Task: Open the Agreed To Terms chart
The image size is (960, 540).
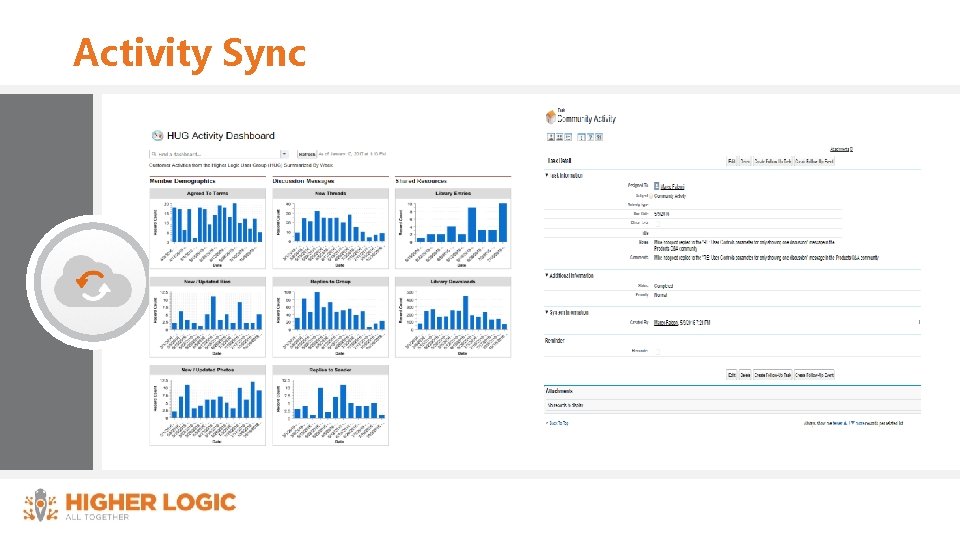Action: click(x=208, y=228)
